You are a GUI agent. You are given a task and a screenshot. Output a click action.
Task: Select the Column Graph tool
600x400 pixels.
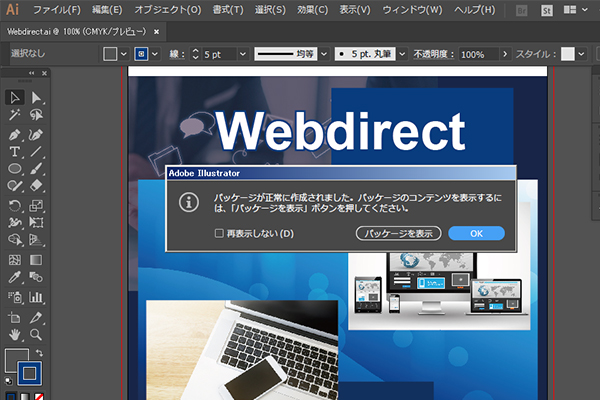tap(36, 297)
